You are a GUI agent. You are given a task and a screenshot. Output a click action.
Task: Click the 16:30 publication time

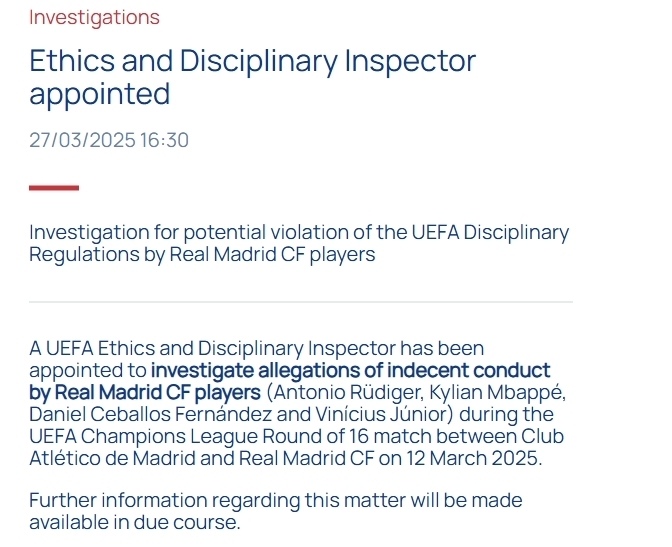tap(163, 140)
